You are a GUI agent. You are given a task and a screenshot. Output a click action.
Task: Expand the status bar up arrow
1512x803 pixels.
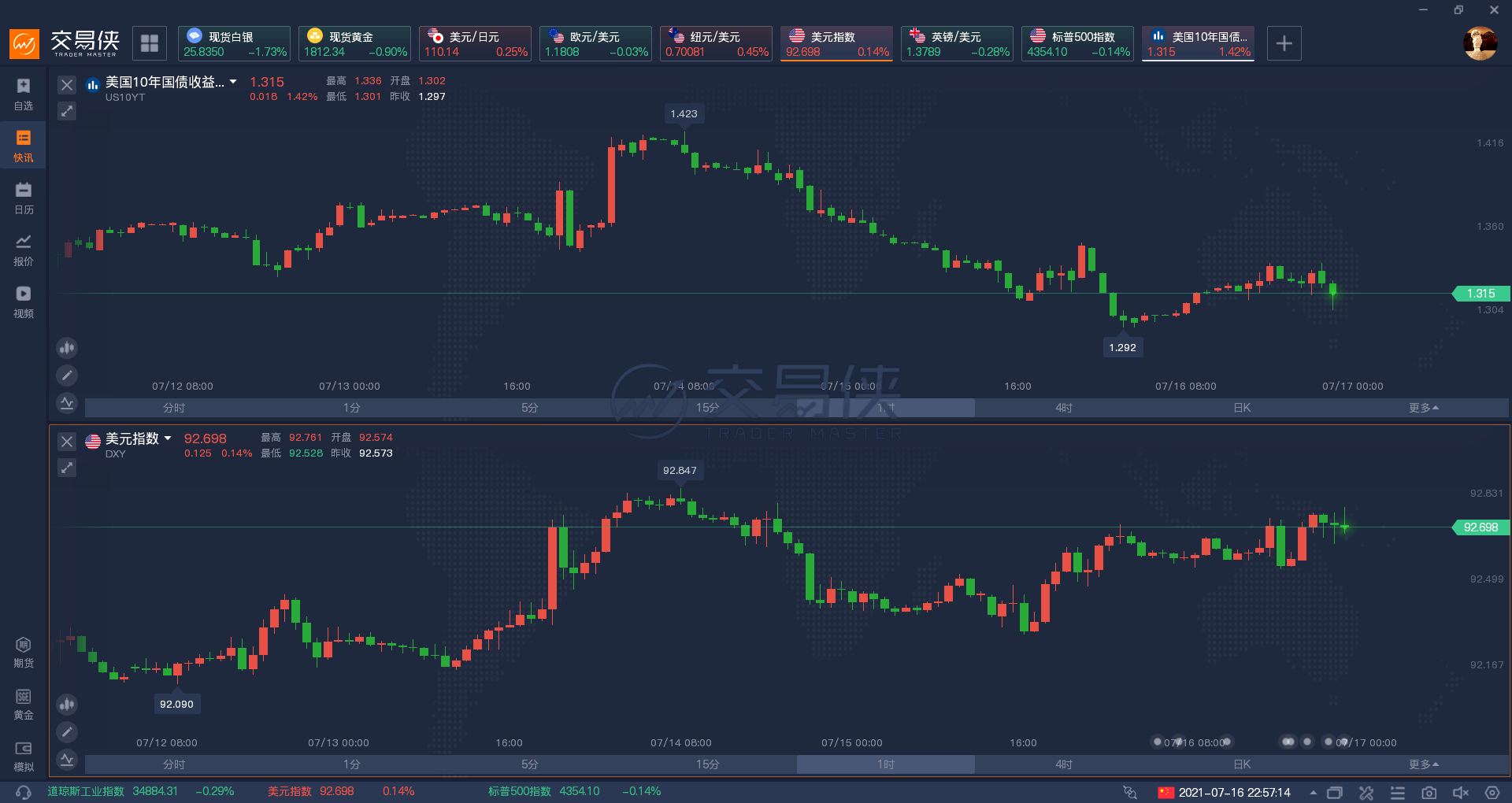pos(1313,793)
